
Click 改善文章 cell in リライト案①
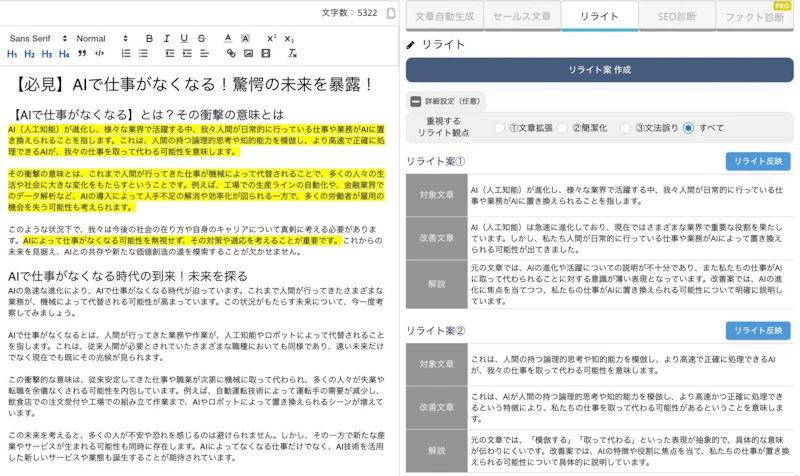[437, 238]
